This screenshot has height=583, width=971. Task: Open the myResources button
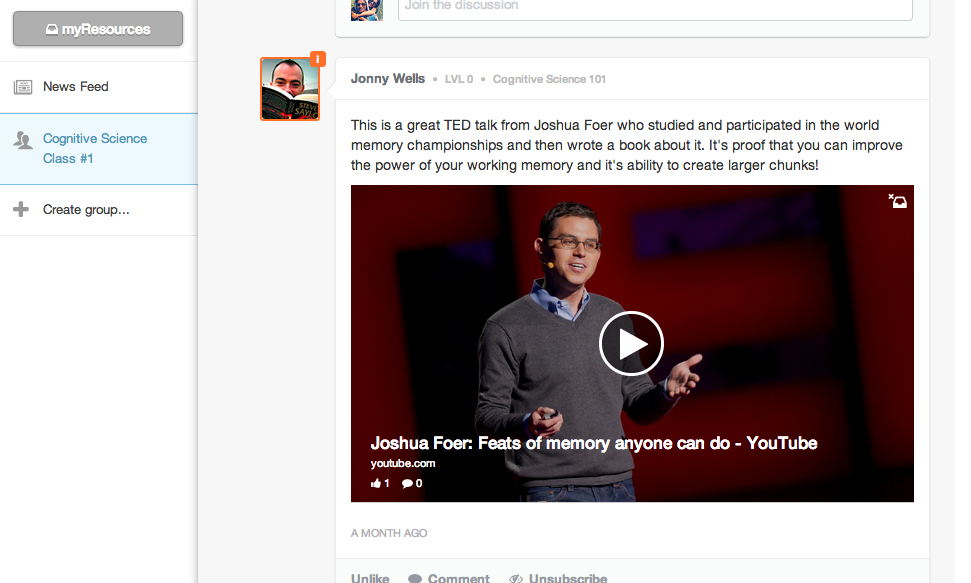98,28
